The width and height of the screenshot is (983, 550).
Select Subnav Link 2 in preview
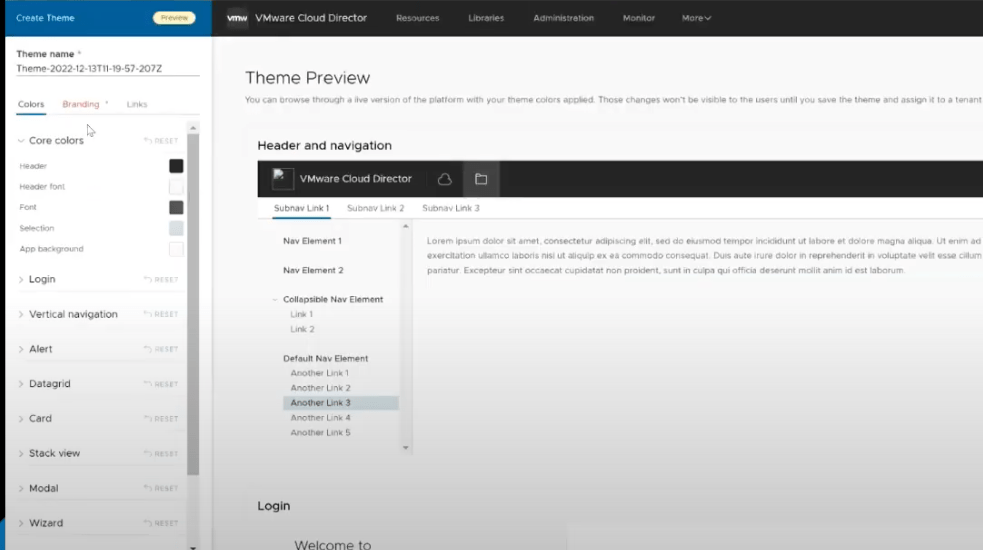tap(375, 208)
